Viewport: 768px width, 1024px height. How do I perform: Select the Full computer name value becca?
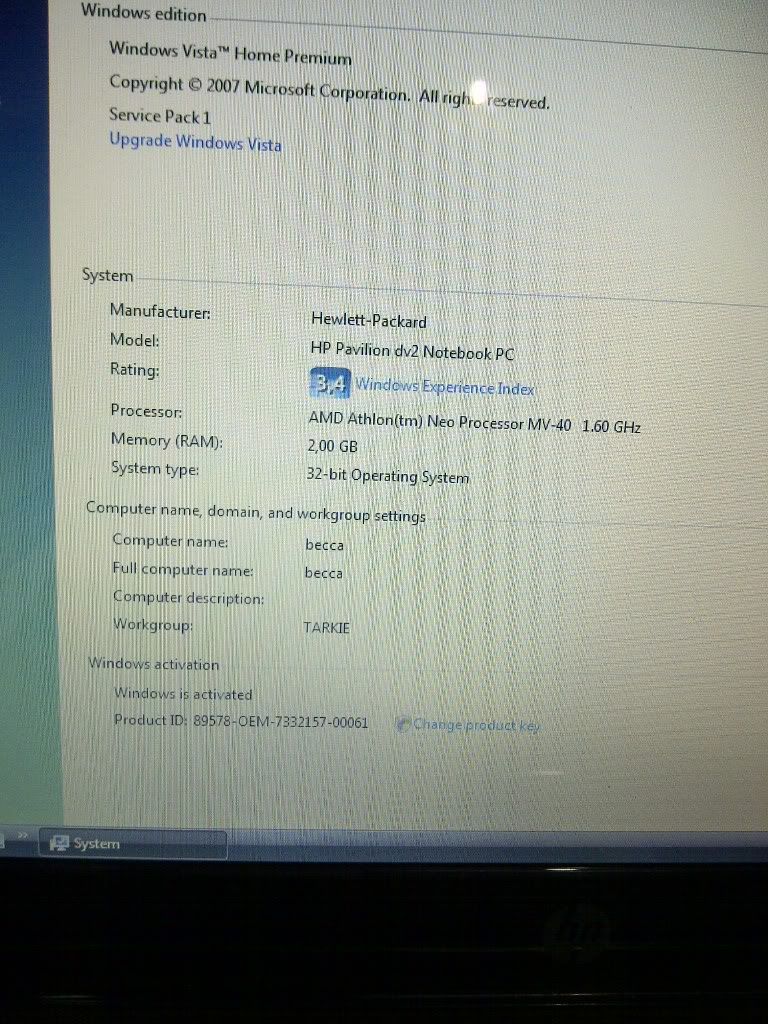coord(324,573)
